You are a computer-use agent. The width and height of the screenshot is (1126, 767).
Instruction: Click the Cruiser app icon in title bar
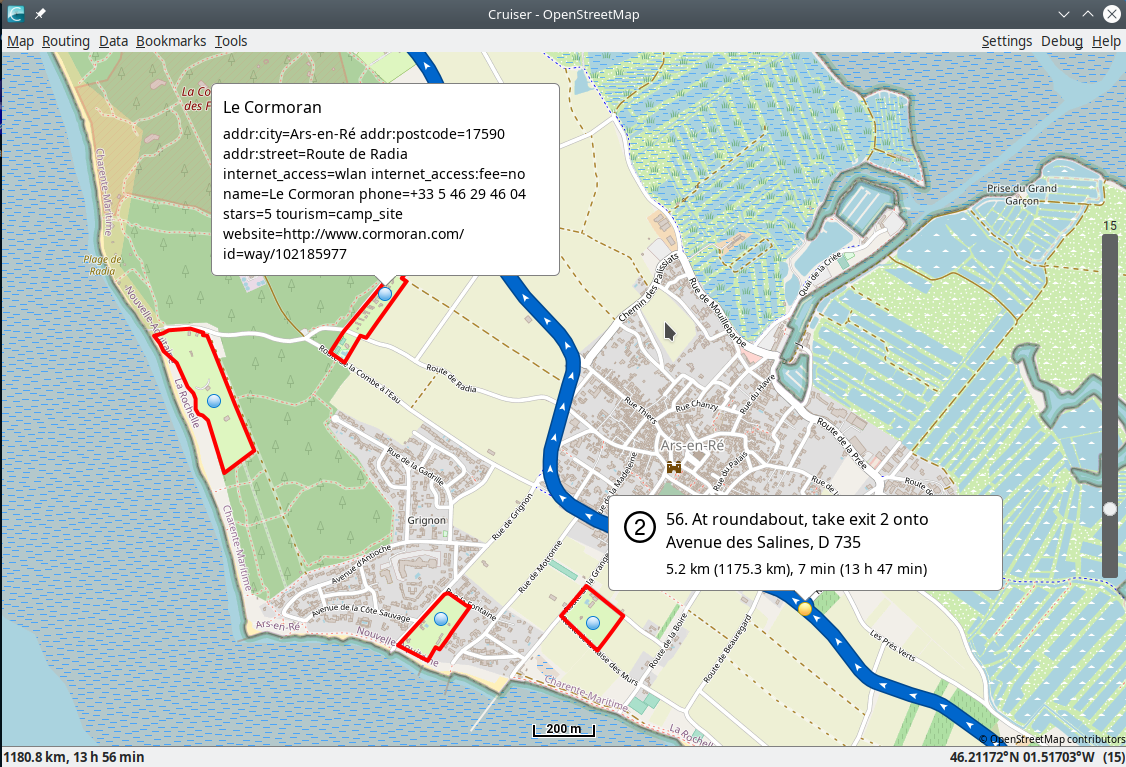tap(15, 14)
